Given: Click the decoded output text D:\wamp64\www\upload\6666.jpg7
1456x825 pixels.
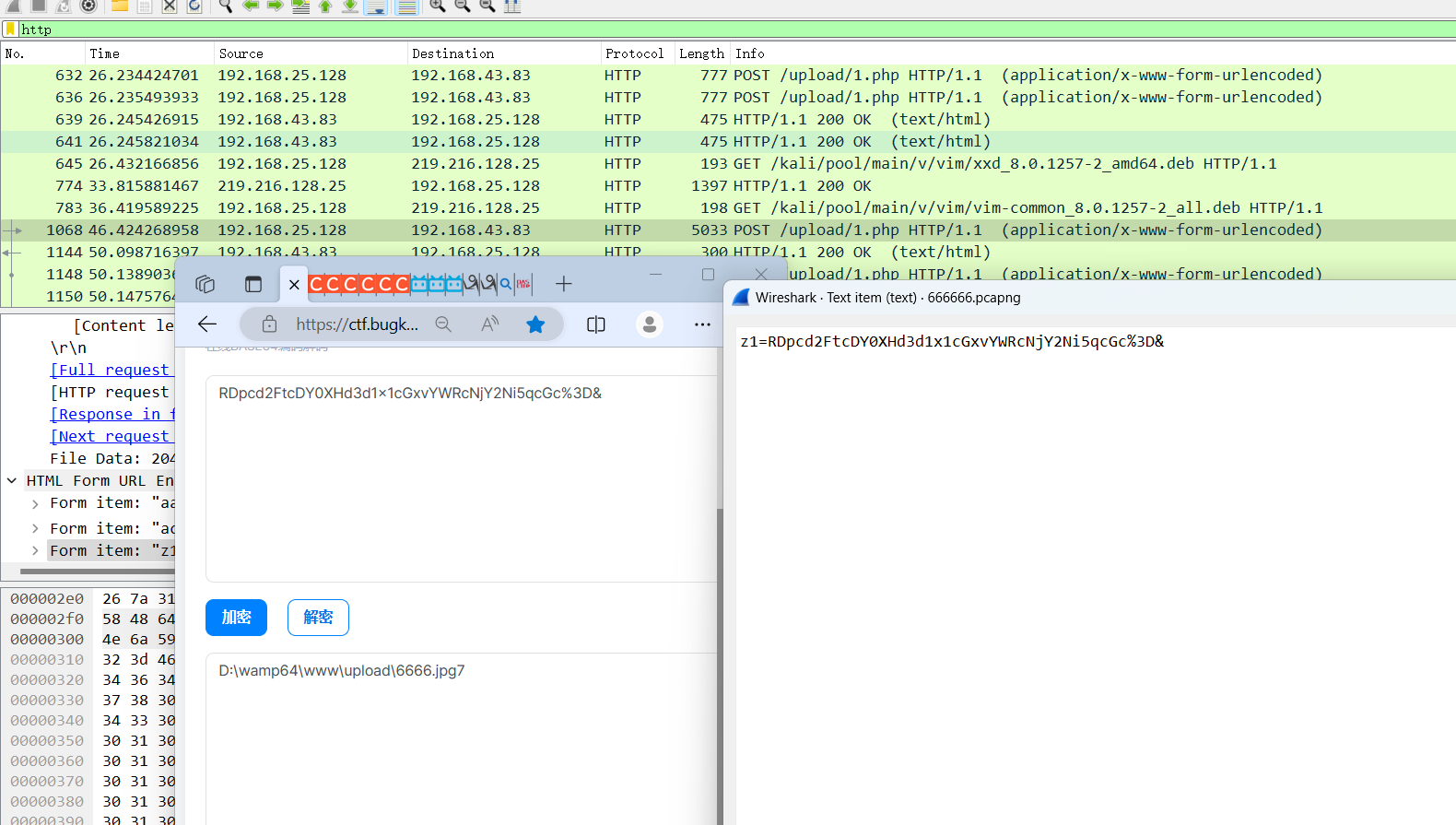Looking at the screenshot, I should [342, 670].
